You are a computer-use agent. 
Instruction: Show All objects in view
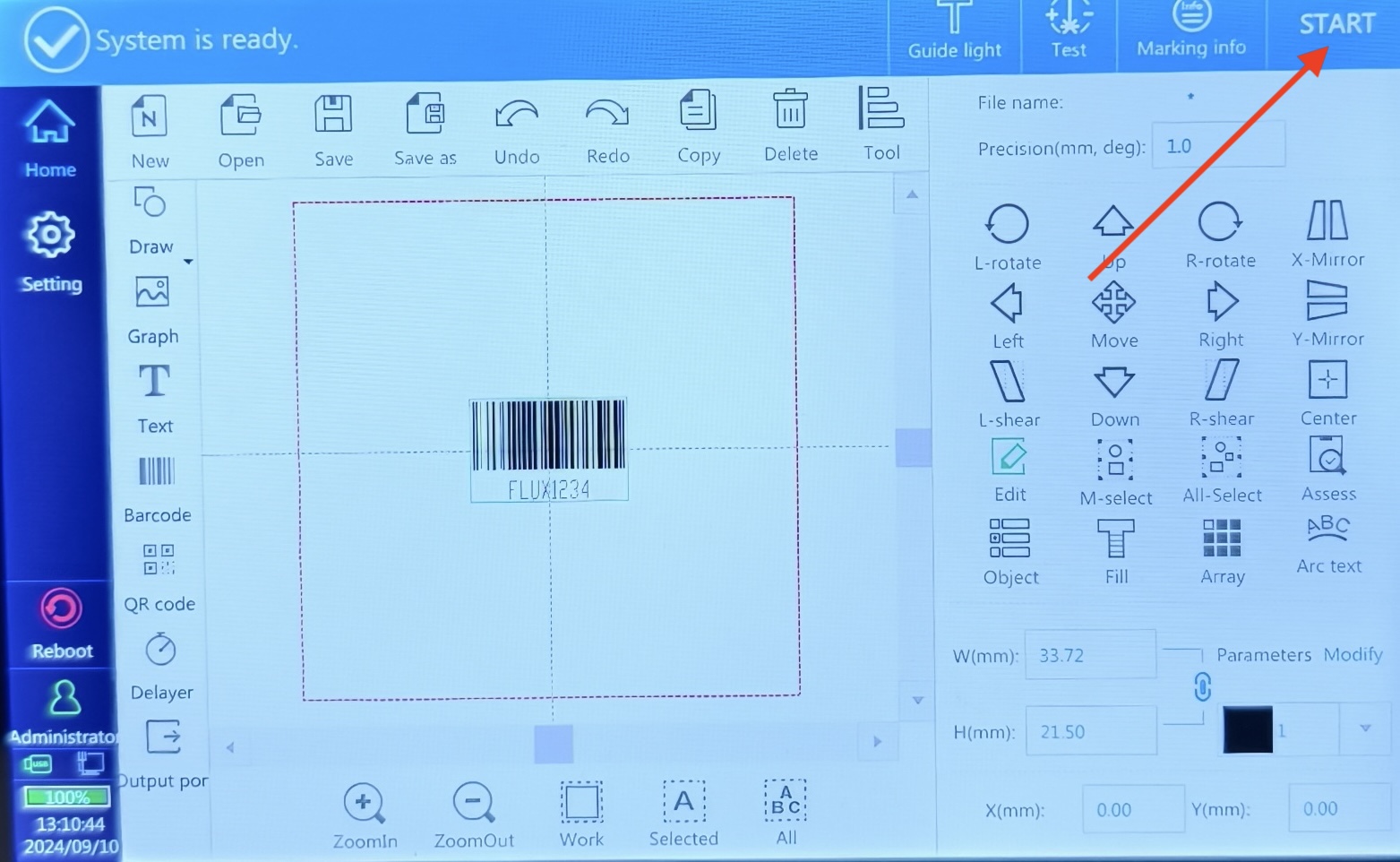pyautogui.click(x=786, y=813)
